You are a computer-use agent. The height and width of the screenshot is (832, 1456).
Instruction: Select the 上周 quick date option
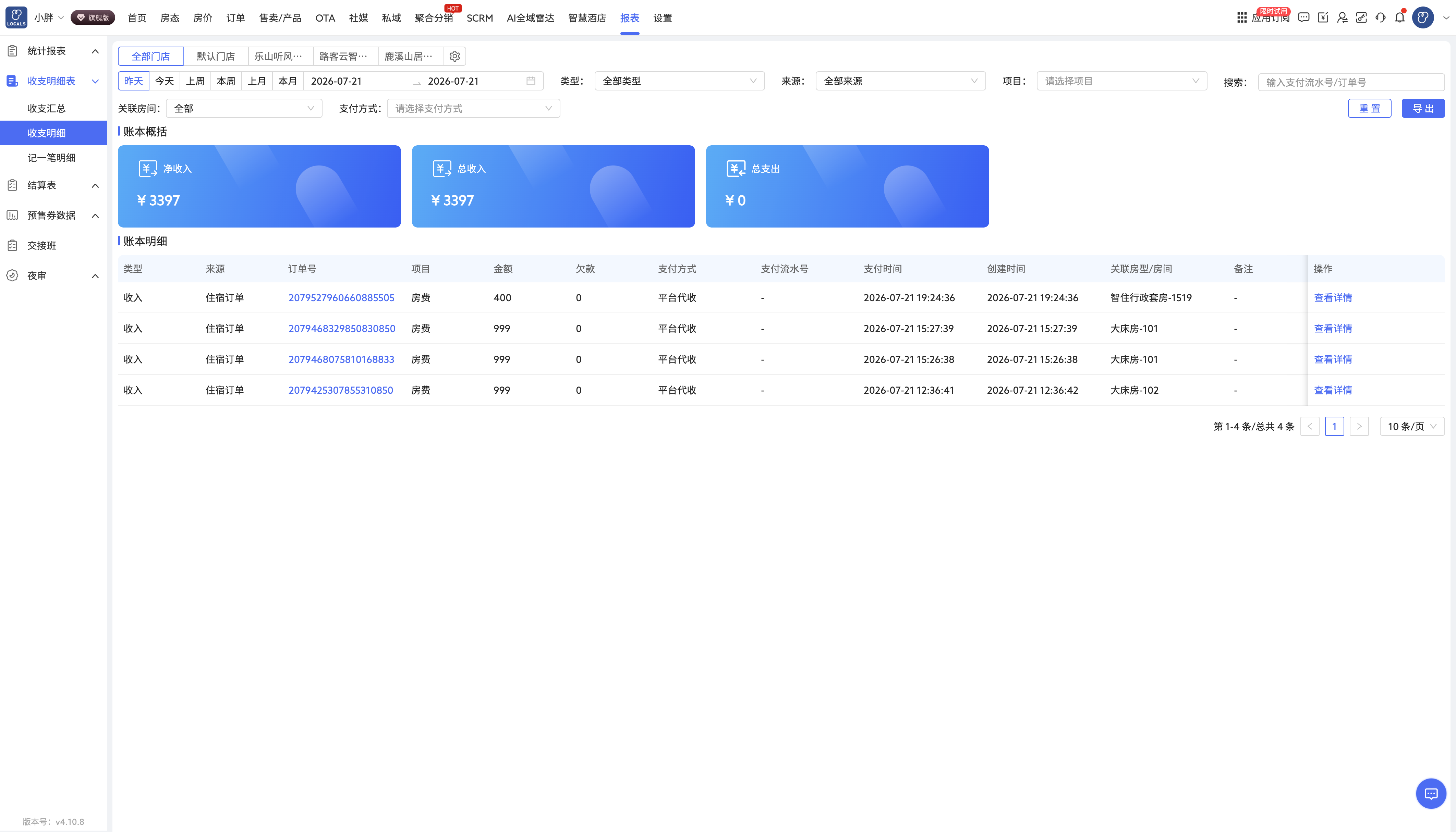195,81
